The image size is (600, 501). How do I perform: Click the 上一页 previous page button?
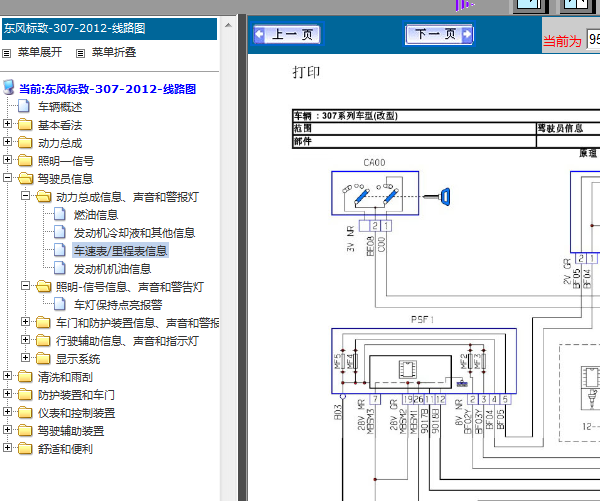tap(287, 34)
